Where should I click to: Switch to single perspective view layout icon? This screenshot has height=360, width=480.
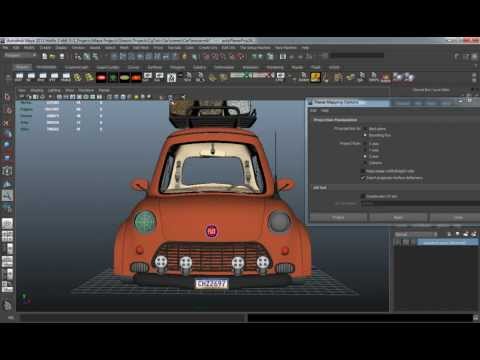pos(7,223)
